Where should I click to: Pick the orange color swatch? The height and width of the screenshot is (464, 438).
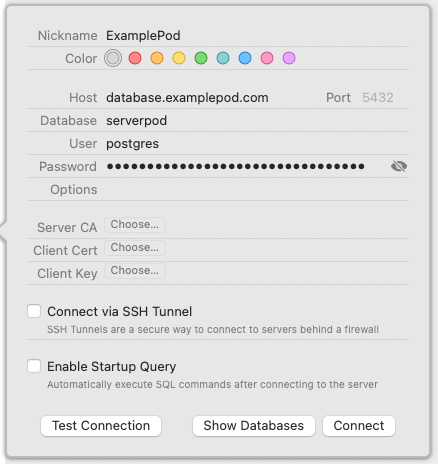(157, 58)
